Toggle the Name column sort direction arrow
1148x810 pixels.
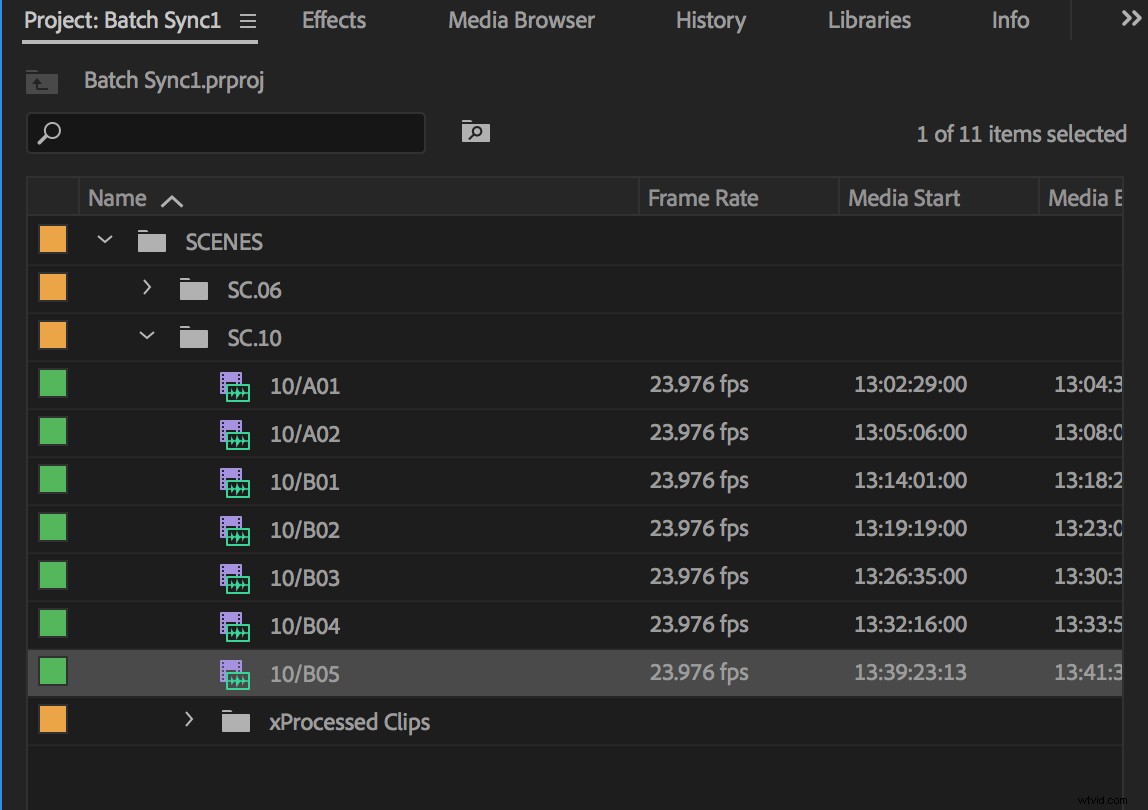(x=171, y=200)
